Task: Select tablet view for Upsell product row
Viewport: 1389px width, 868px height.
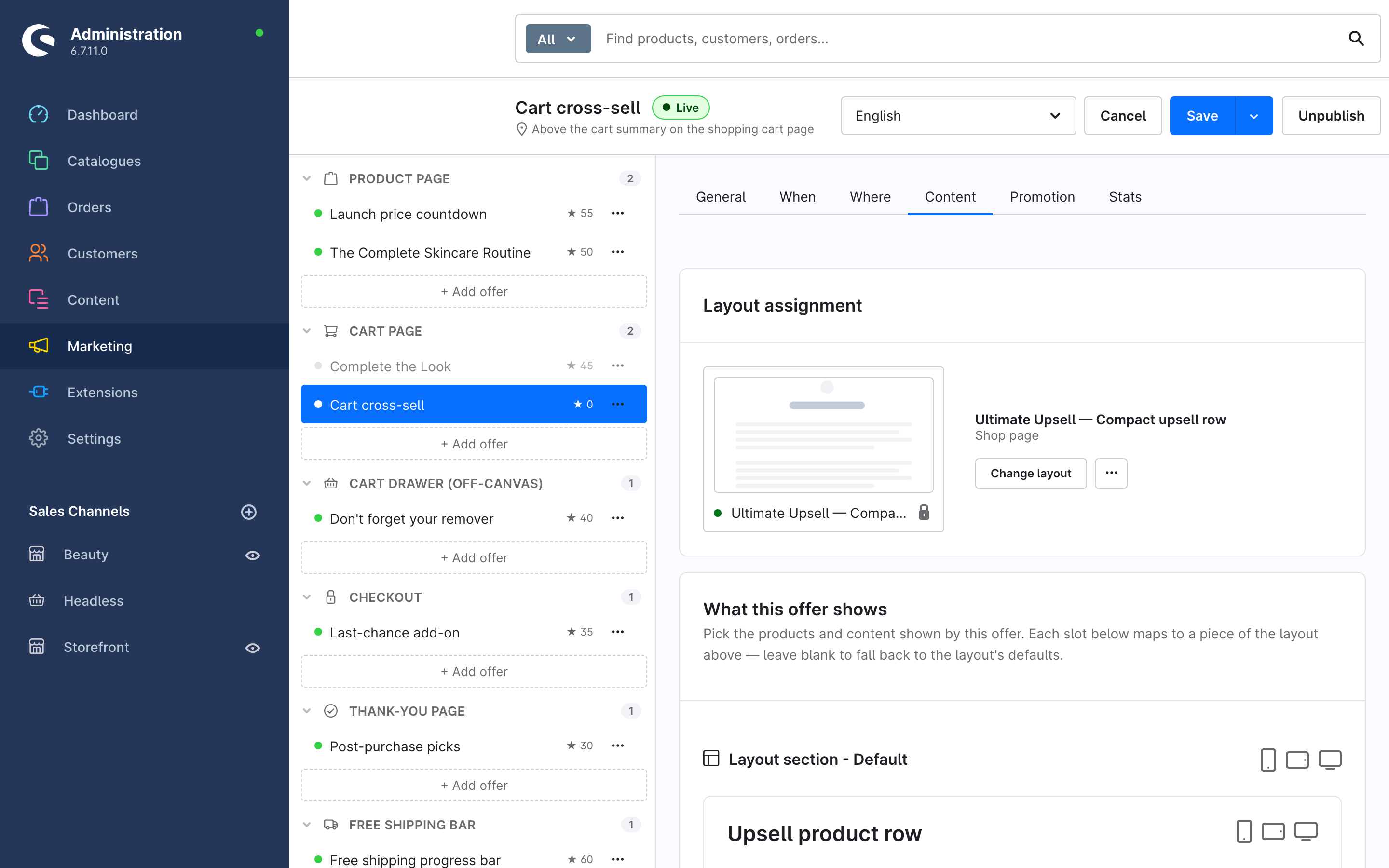Action: [1273, 831]
